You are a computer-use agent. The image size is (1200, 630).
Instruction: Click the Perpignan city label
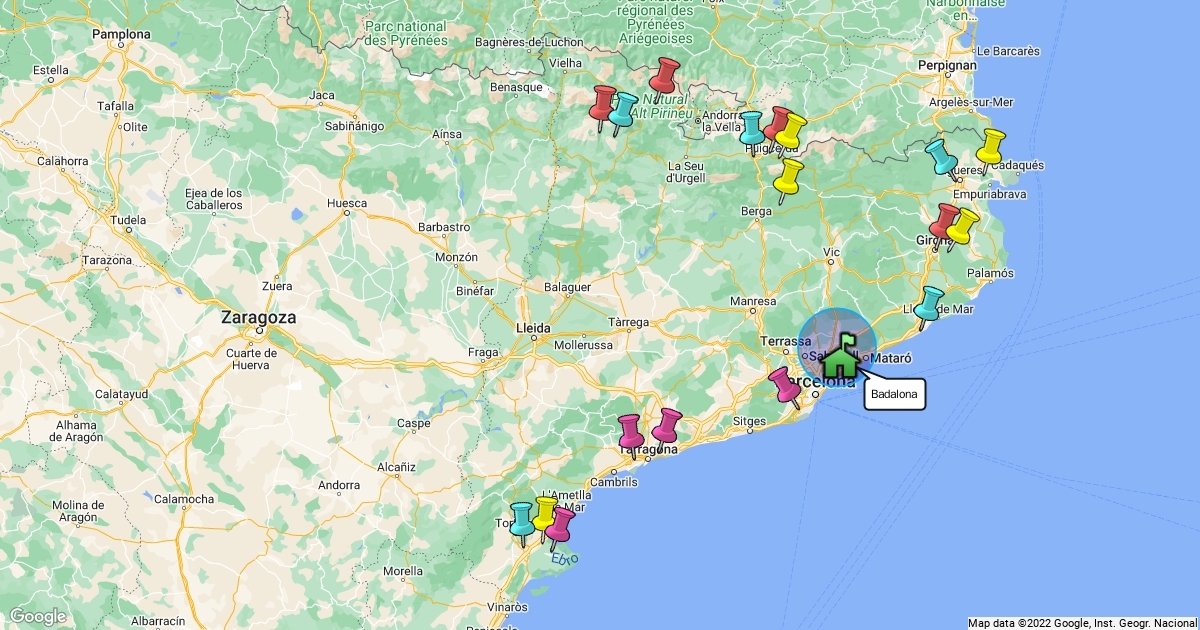pos(946,65)
